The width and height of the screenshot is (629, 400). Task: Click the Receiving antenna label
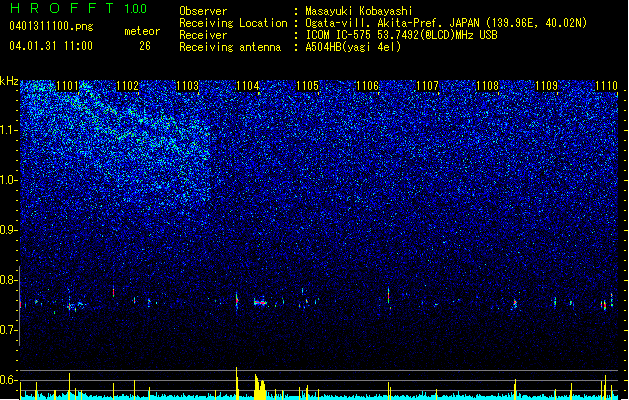pyautogui.click(x=230, y=47)
